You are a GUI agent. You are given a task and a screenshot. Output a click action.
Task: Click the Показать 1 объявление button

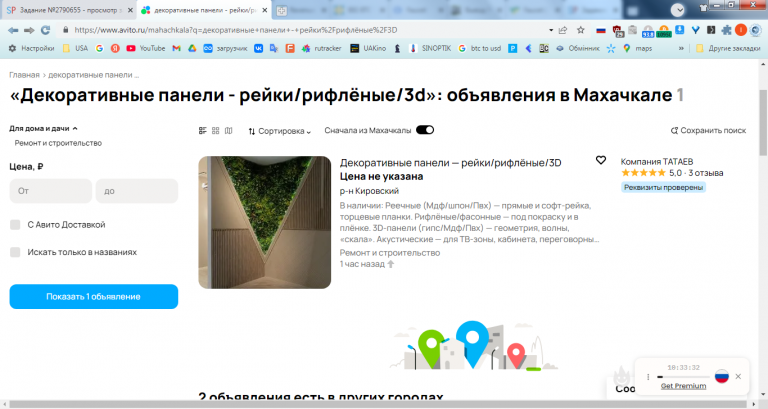pyautogui.click(x=94, y=297)
